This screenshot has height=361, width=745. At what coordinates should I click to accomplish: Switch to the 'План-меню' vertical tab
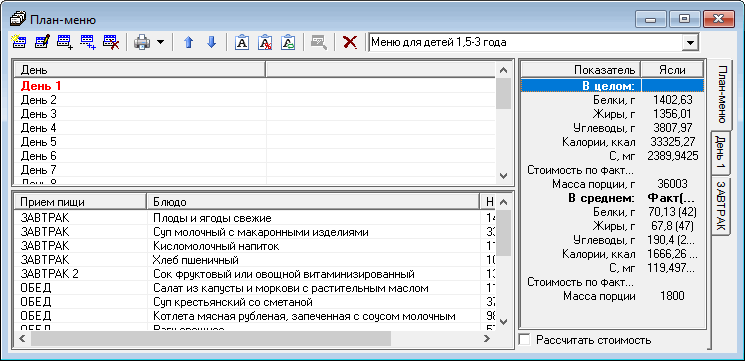click(721, 95)
